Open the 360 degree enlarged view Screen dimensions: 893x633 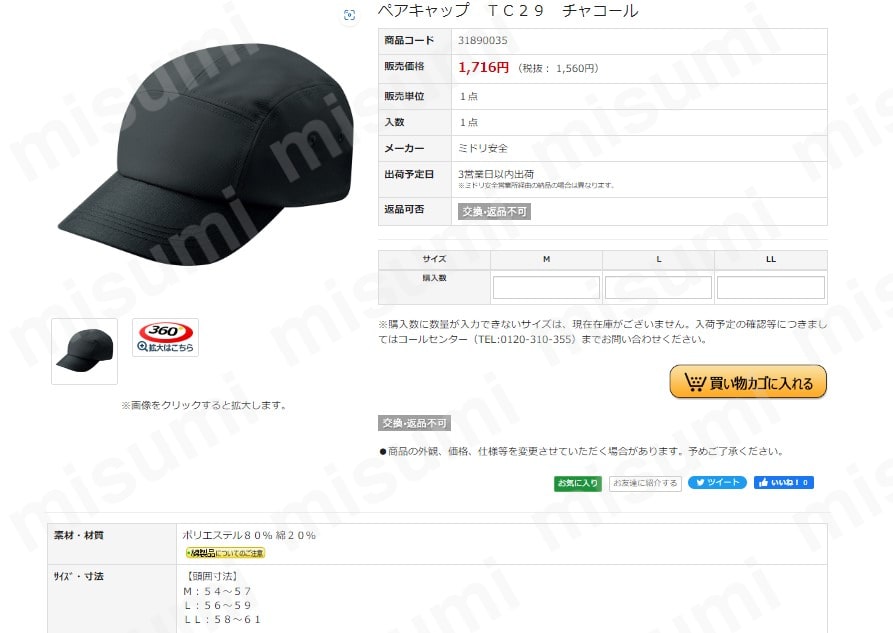(165, 337)
